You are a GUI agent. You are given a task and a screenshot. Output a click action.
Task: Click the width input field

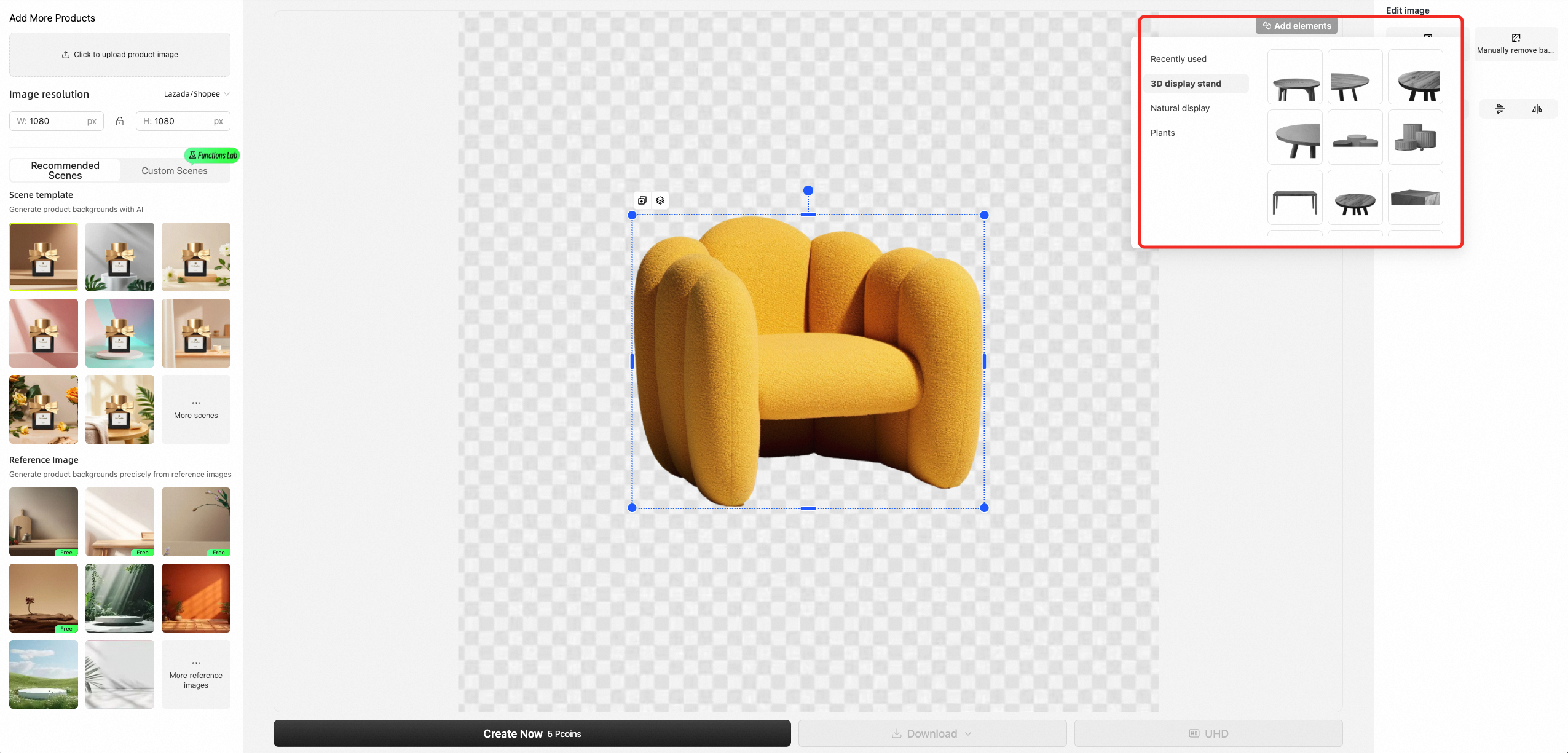(x=55, y=121)
